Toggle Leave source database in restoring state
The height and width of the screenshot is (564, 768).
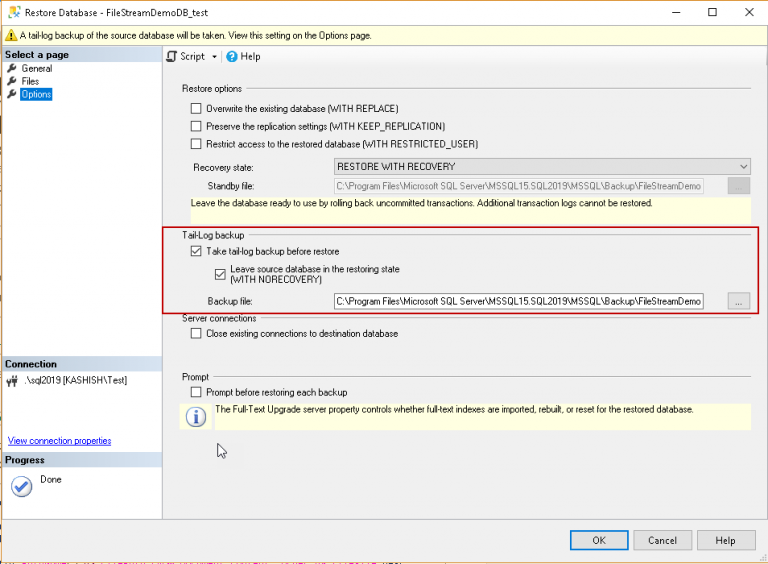pyautogui.click(x=220, y=274)
